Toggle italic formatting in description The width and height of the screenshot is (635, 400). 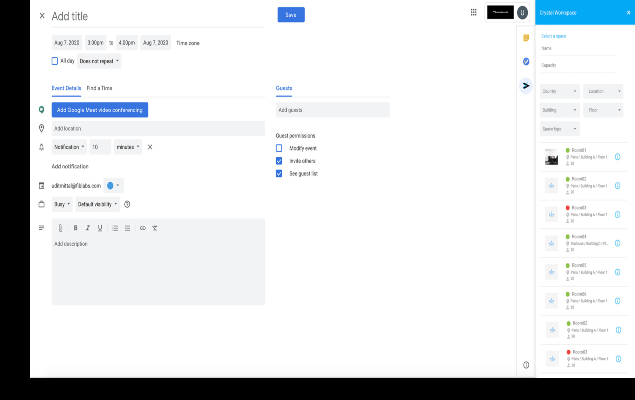click(87, 228)
